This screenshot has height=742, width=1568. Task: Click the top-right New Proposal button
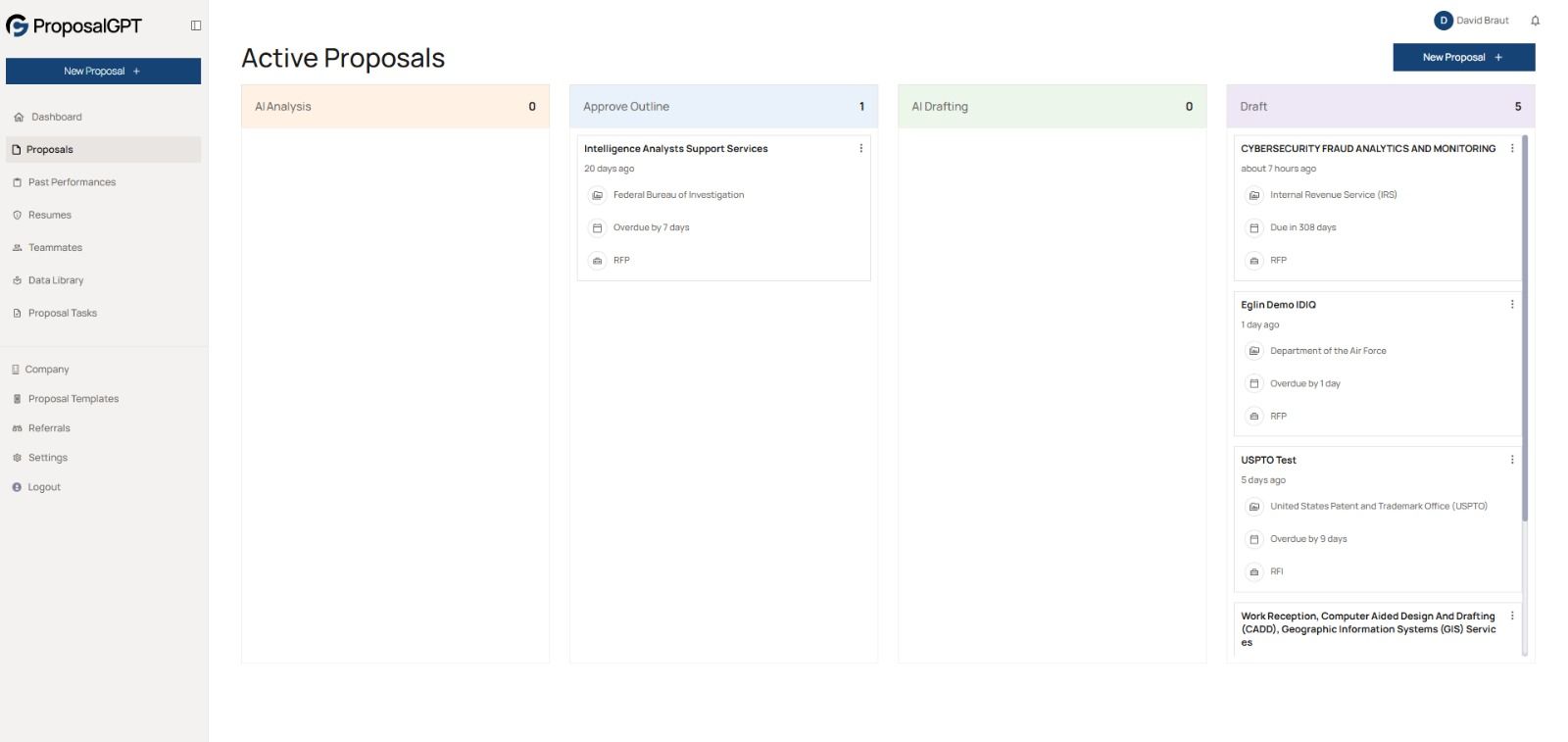[x=1463, y=58]
